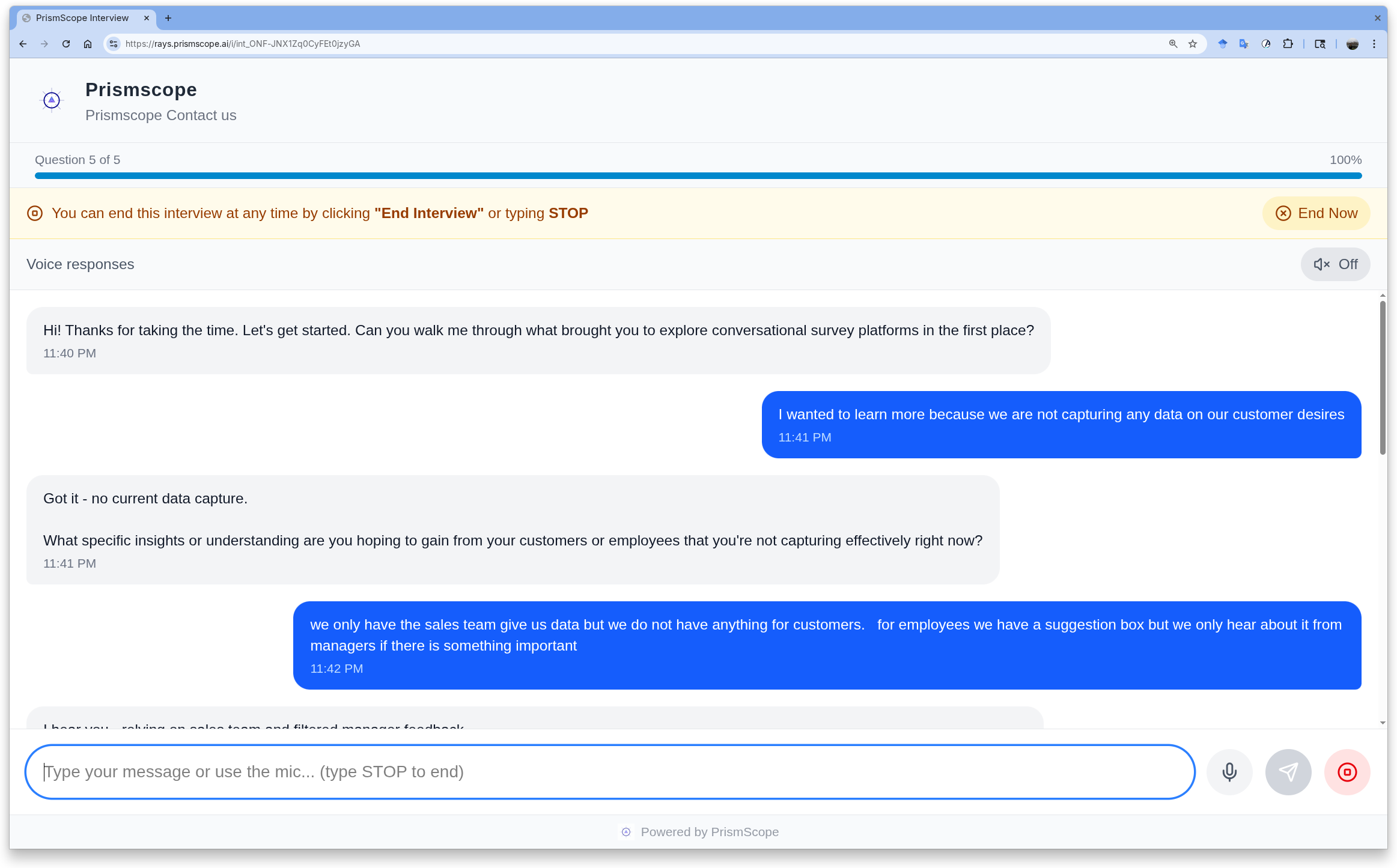Click the chat scrollbar down arrow

(x=1383, y=723)
